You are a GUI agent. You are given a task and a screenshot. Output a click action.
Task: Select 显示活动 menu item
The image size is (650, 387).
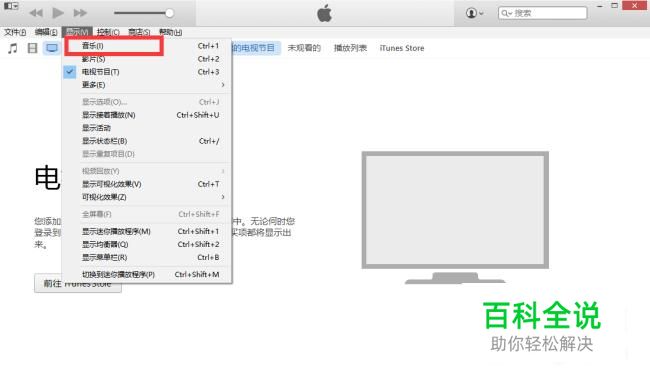point(147,128)
